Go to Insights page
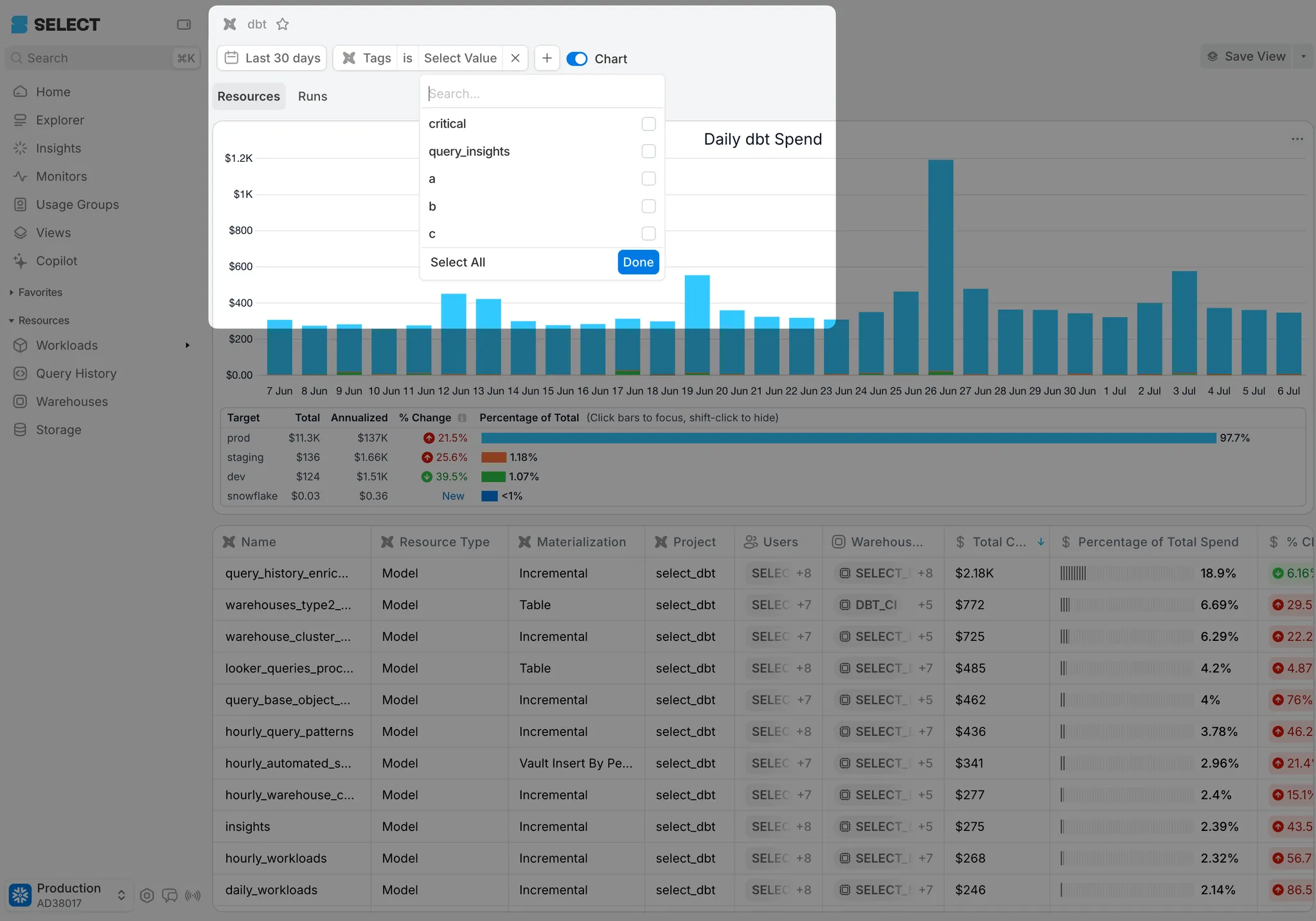Viewport: 1316px width, 921px height. tap(58, 148)
